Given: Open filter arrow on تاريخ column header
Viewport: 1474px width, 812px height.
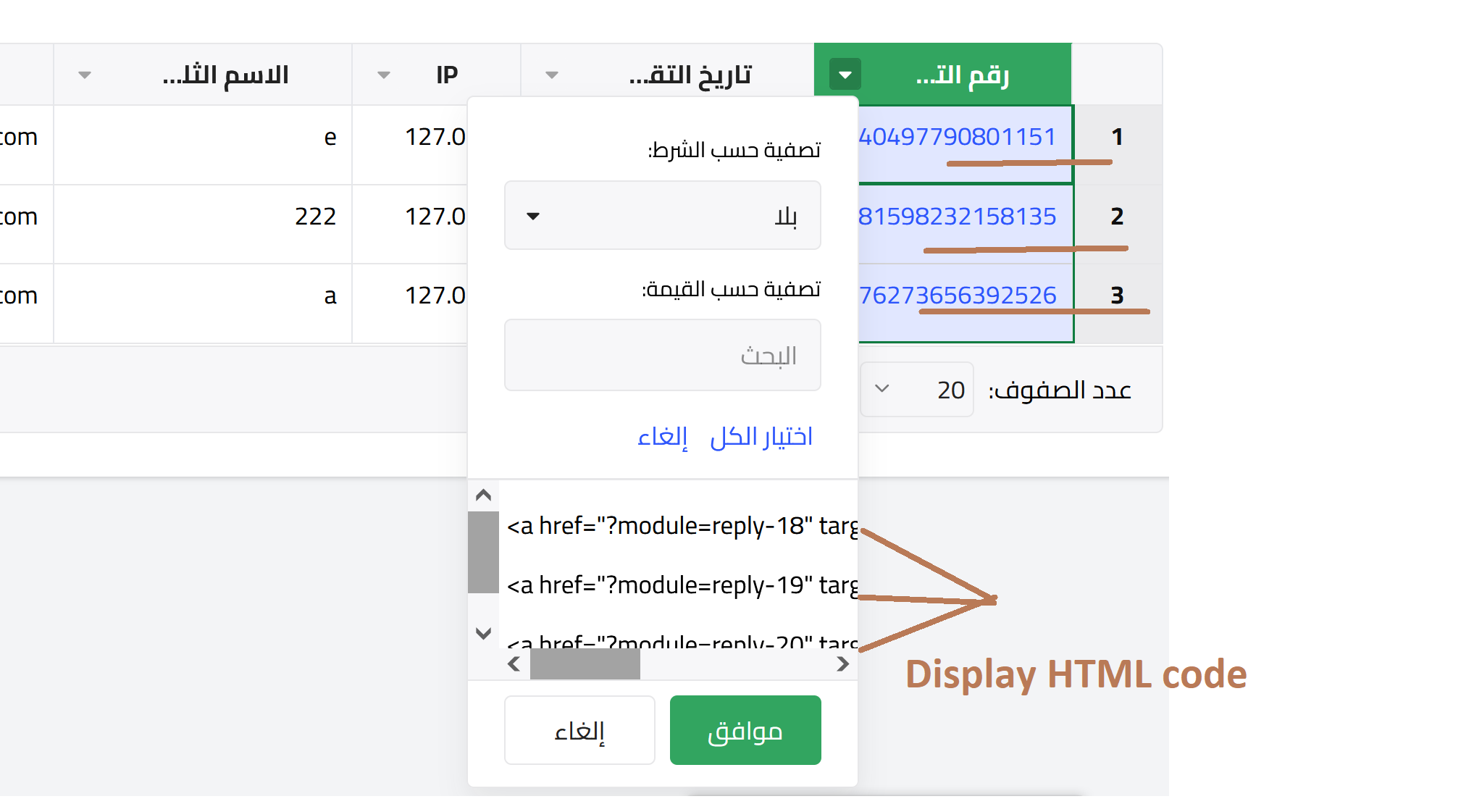Looking at the screenshot, I should click(552, 75).
